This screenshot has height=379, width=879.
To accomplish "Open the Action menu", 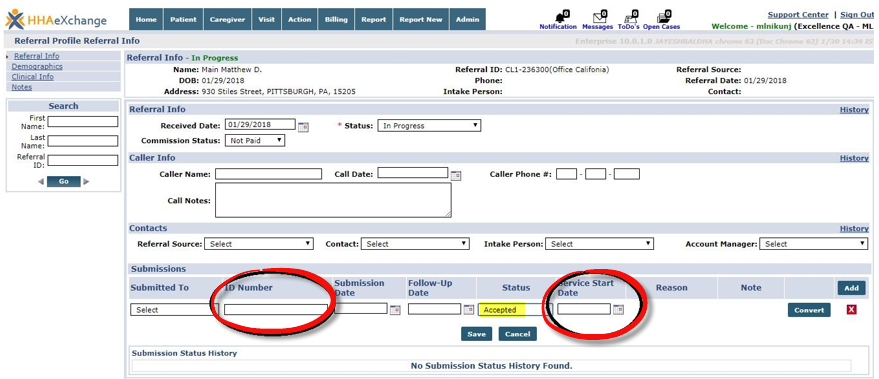I will (299, 19).
